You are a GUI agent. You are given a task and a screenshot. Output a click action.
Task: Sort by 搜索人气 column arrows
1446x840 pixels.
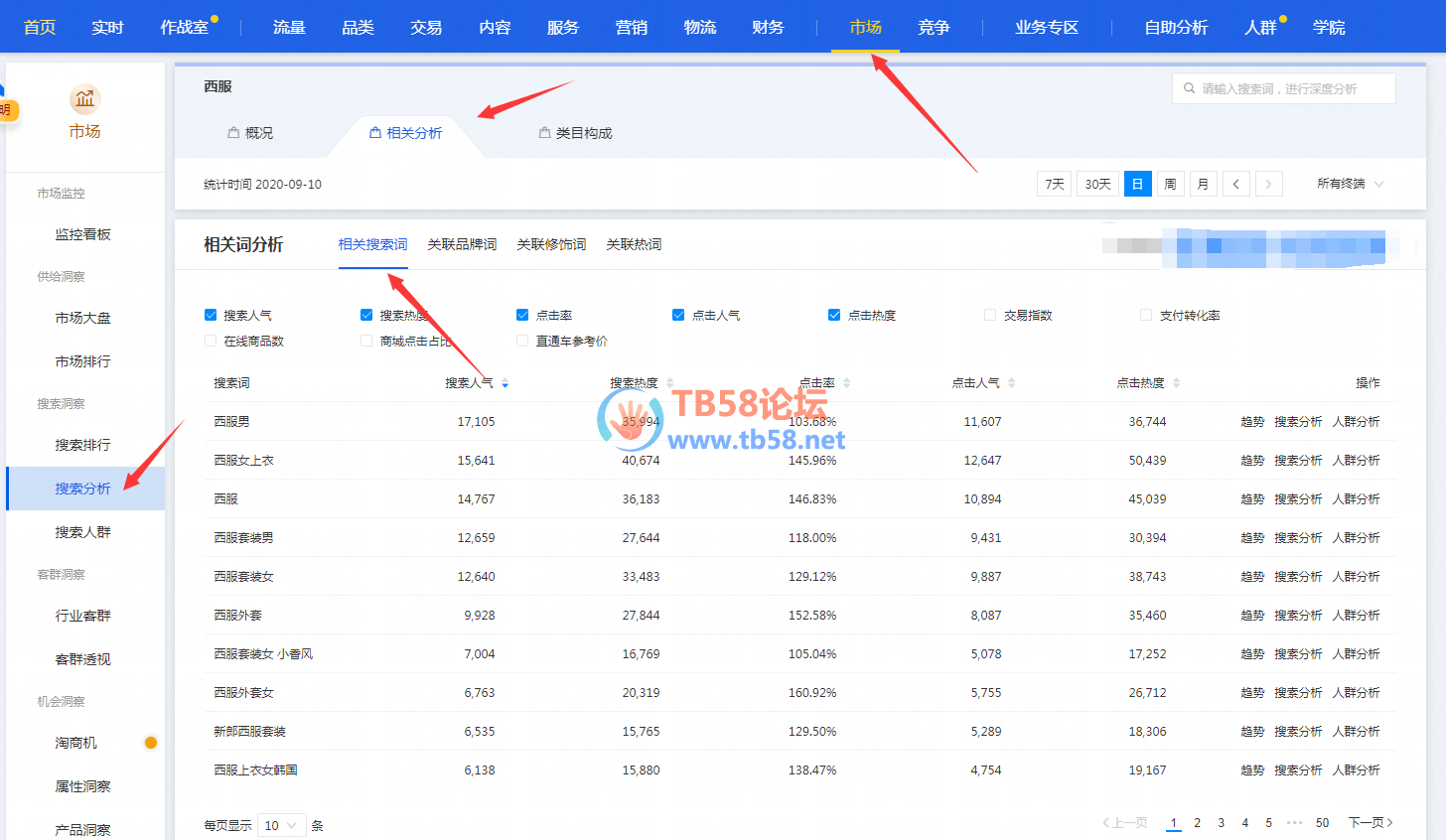click(x=505, y=383)
